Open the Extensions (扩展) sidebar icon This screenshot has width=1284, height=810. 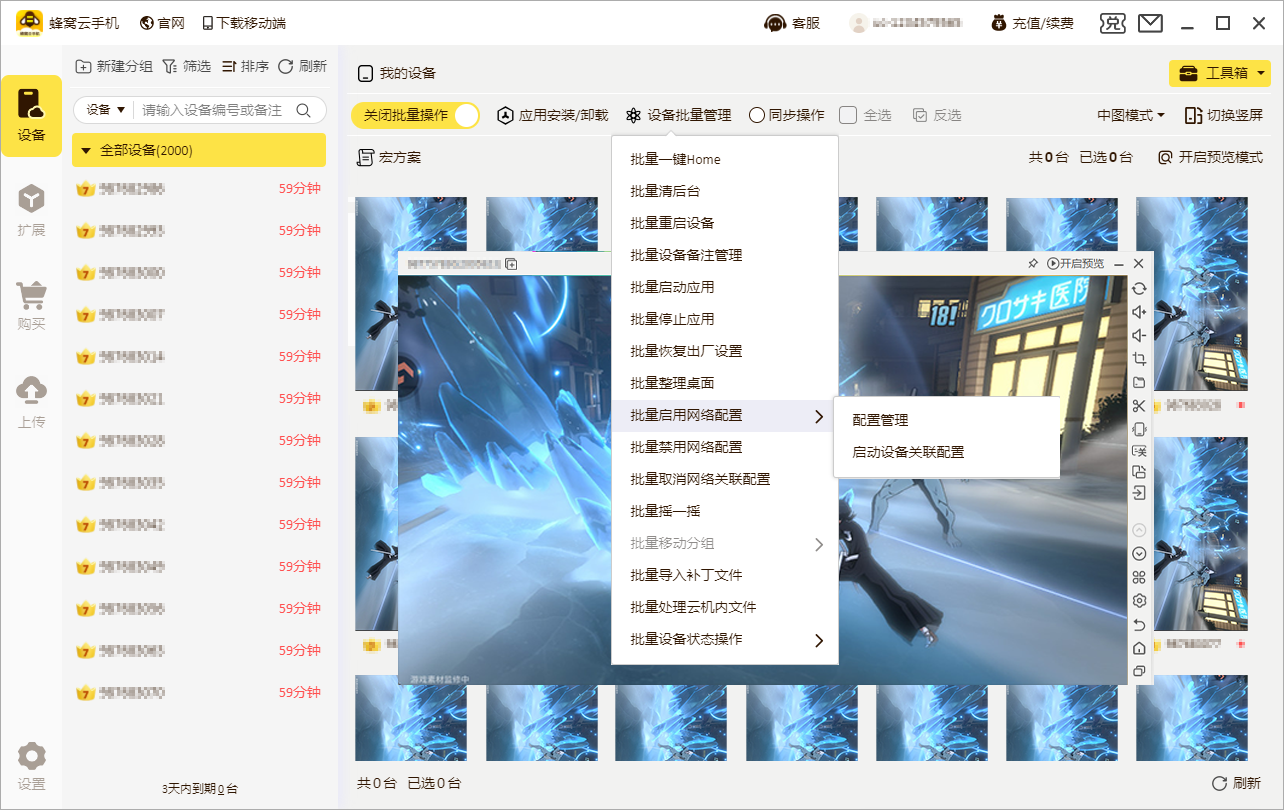click(x=31, y=211)
